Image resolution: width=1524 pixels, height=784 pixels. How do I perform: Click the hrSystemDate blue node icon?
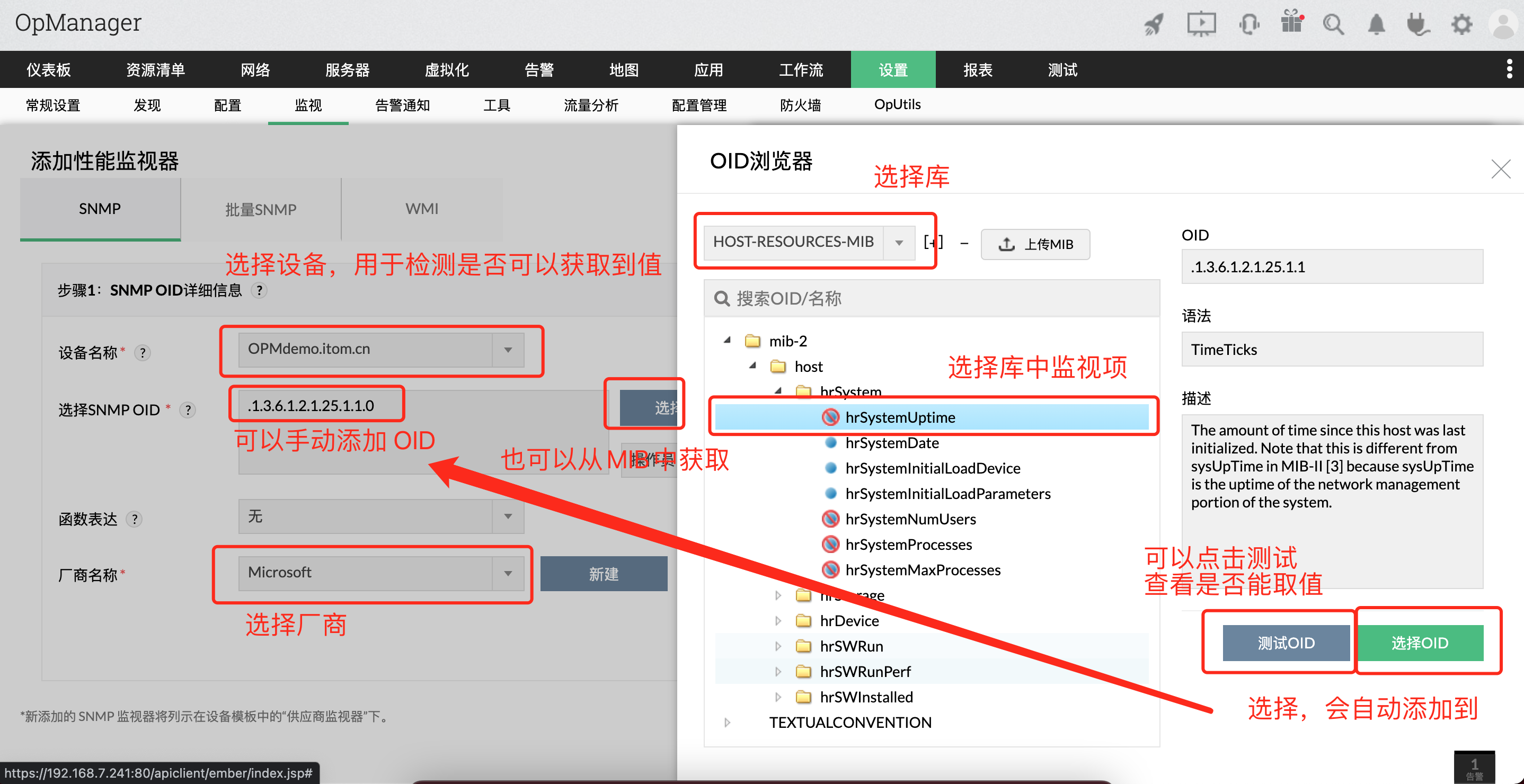tap(831, 443)
